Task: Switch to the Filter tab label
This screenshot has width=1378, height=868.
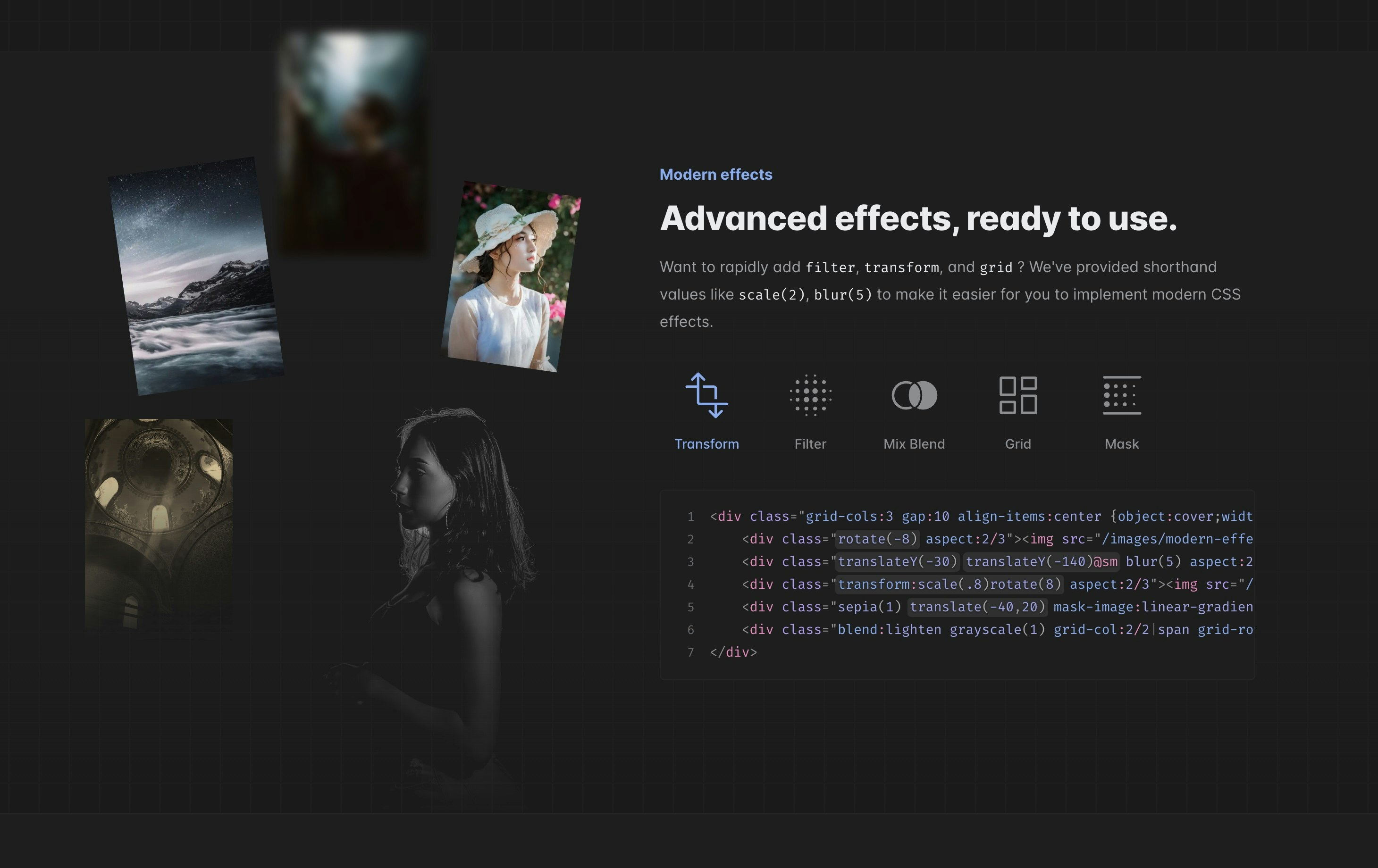Action: tap(810, 444)
